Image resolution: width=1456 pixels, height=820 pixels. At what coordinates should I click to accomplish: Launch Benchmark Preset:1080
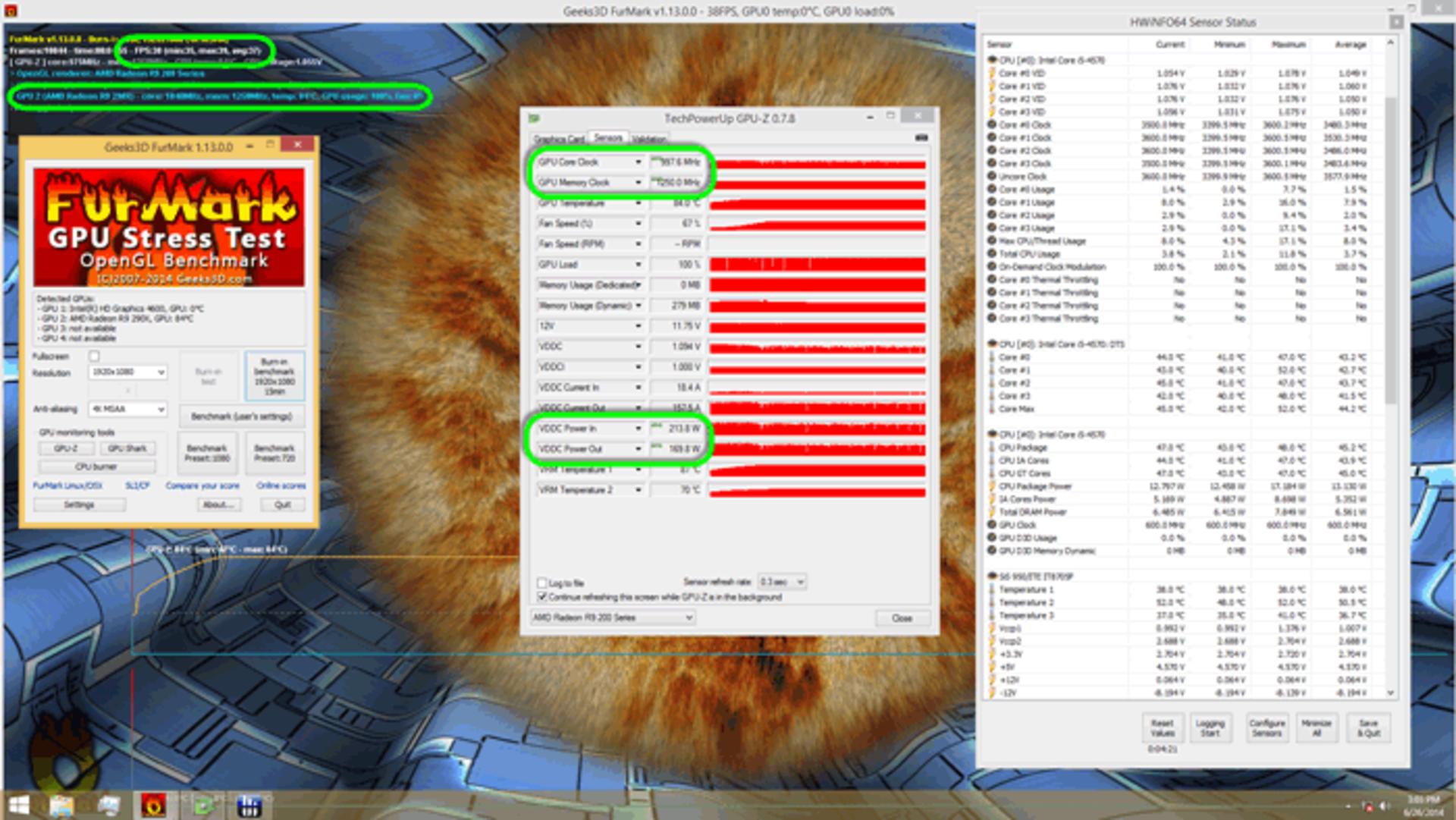point(207,453)
